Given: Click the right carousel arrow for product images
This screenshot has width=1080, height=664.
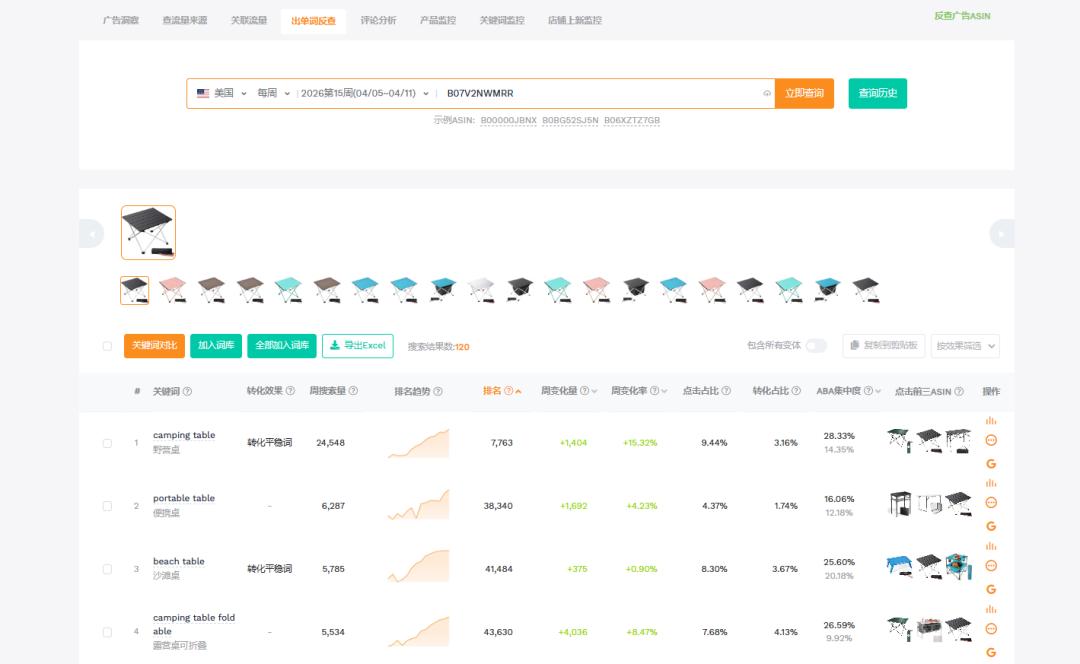Looking at the screenshot, I should point(1001,233).
